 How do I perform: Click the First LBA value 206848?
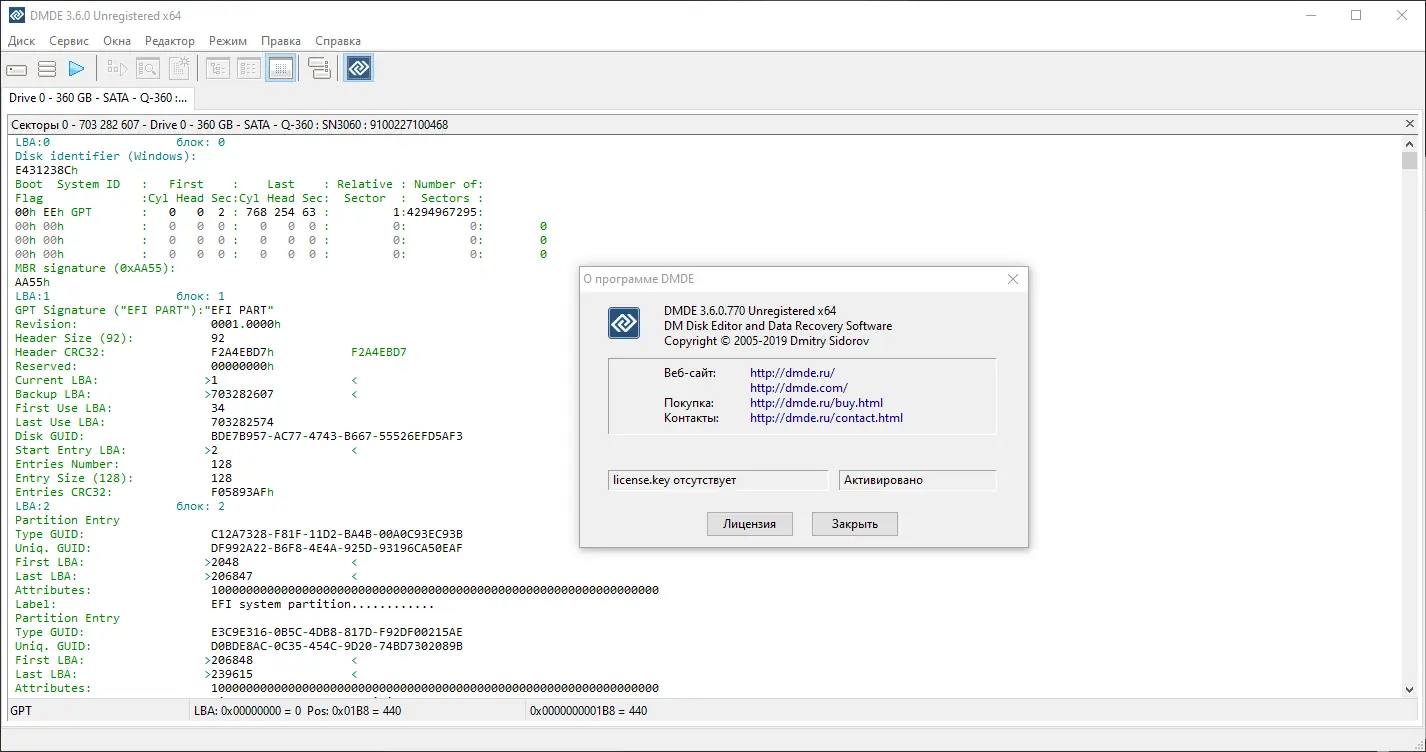[x=232, y=660]
